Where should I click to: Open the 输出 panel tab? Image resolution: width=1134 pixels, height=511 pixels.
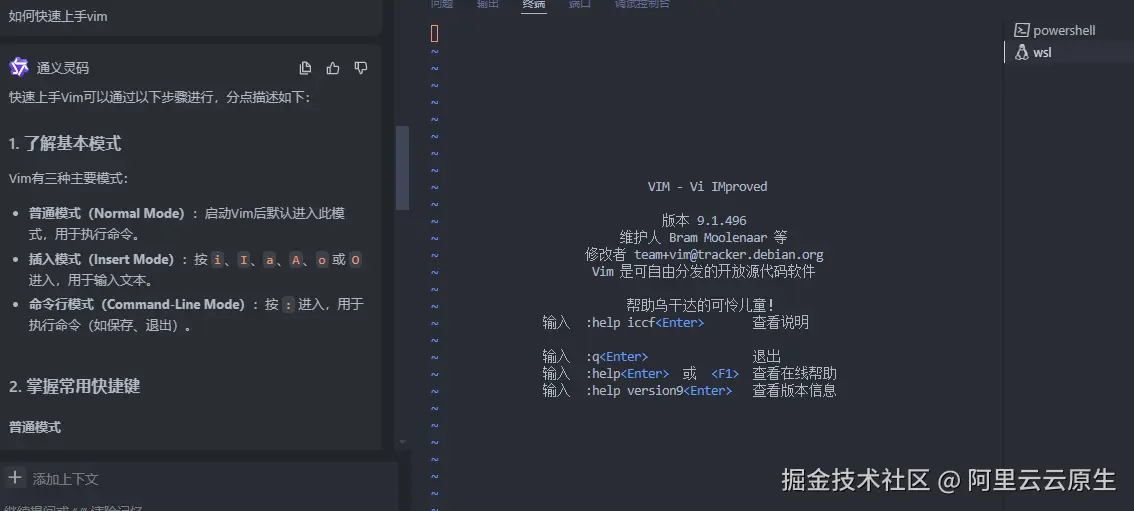[x=488, y=4]
